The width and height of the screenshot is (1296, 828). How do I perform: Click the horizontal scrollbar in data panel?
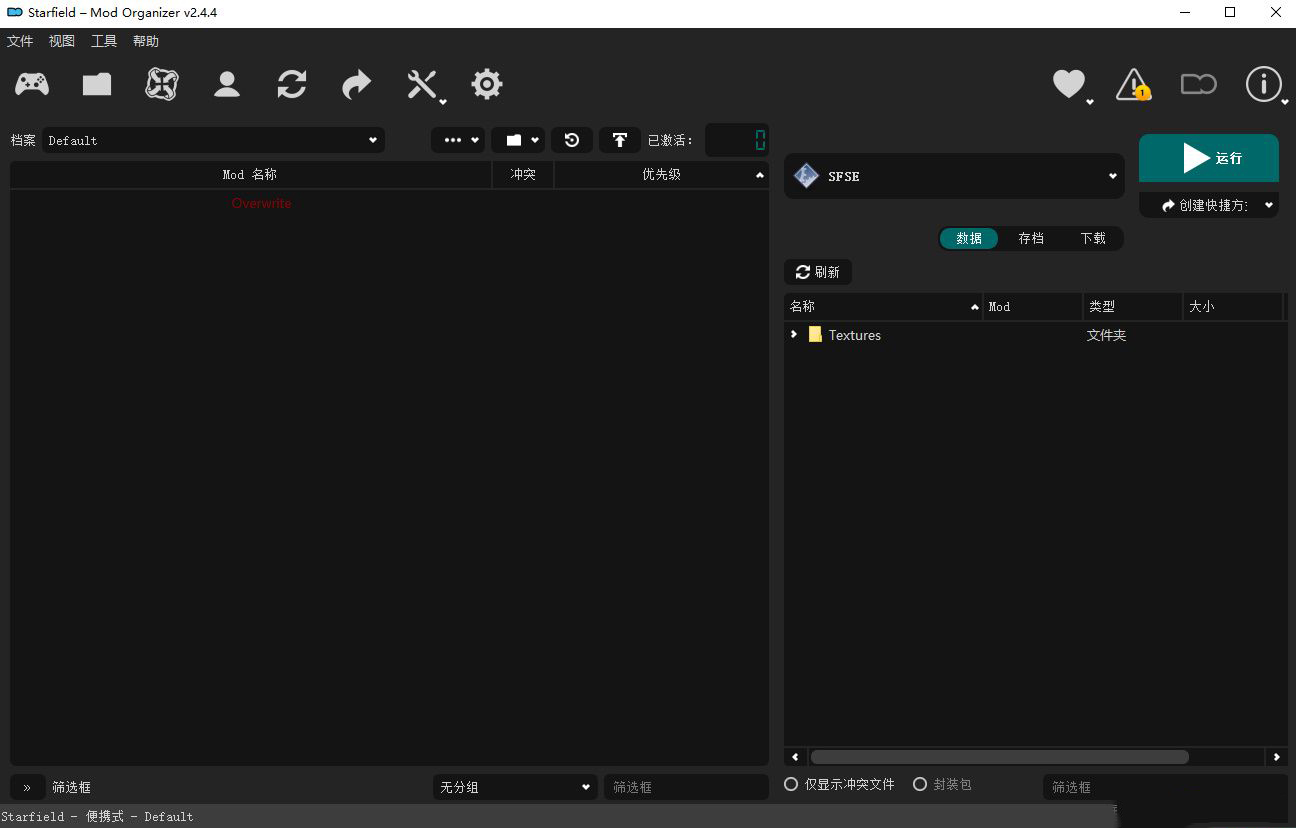1000,757
